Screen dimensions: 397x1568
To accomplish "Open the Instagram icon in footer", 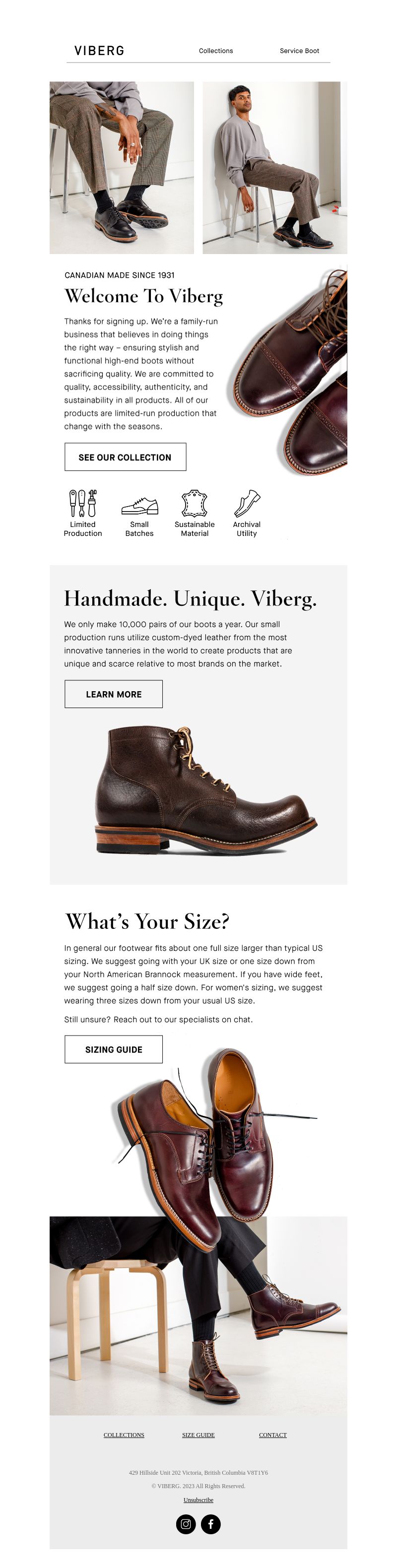I will (186, 1523).
